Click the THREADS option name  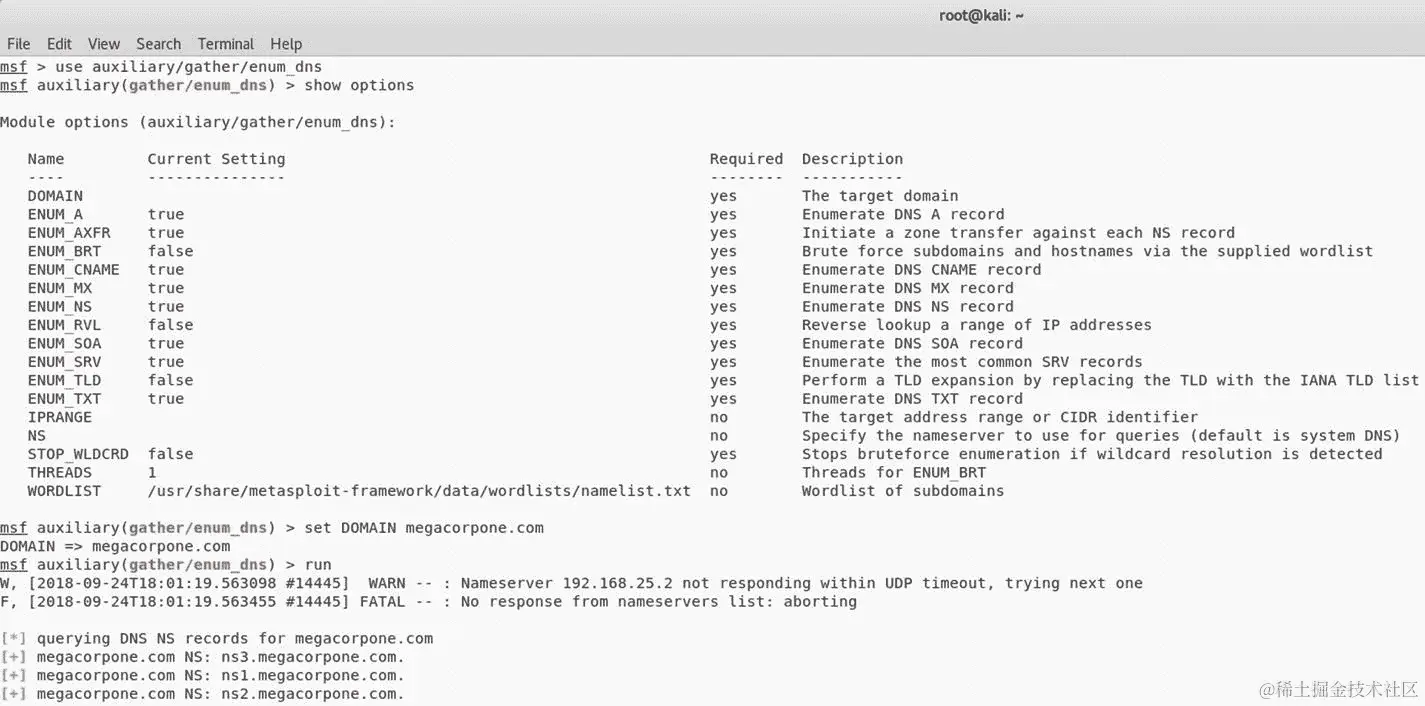pyautogui.click(x=60, y=473)
